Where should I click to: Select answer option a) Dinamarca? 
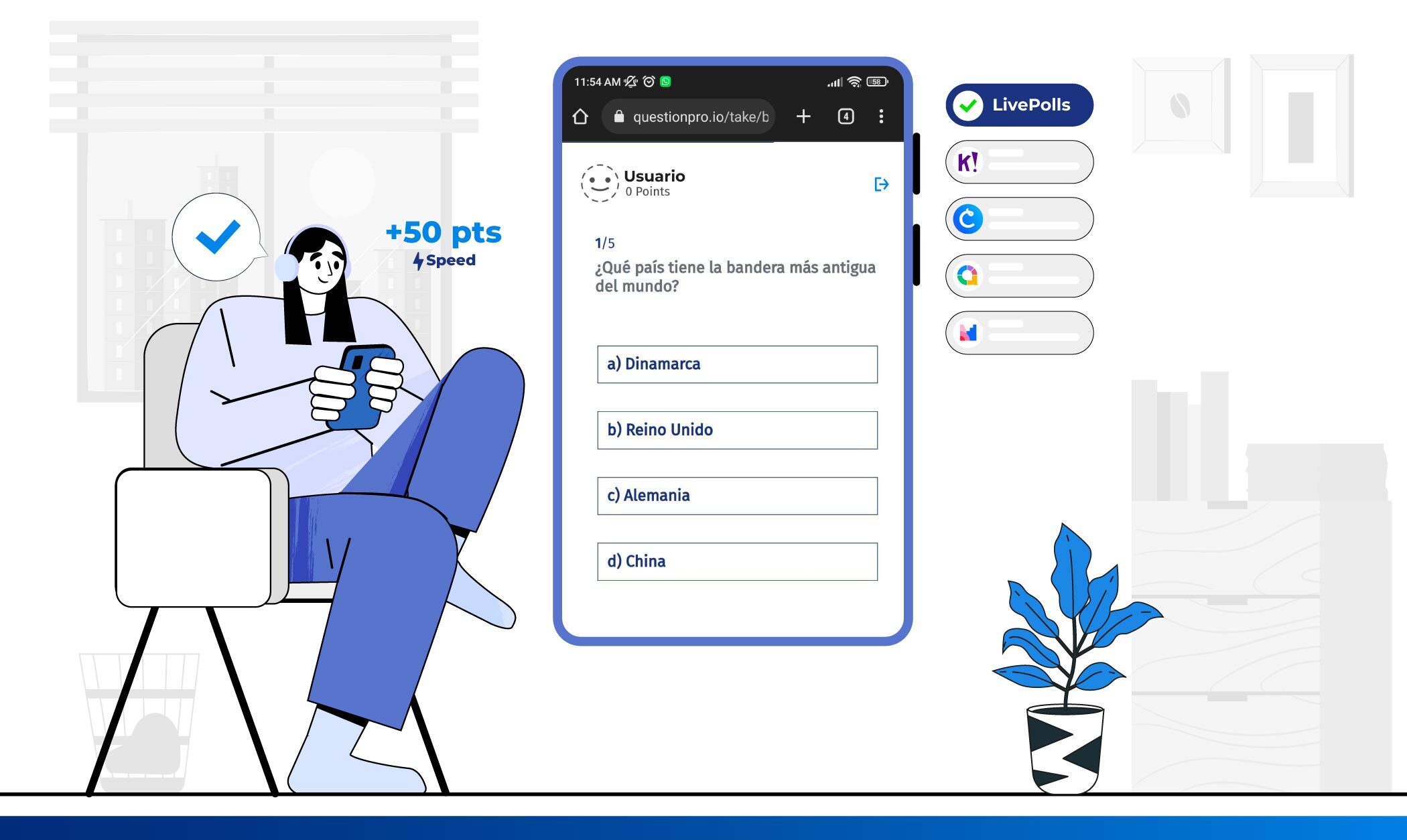(x=736, y=363)
